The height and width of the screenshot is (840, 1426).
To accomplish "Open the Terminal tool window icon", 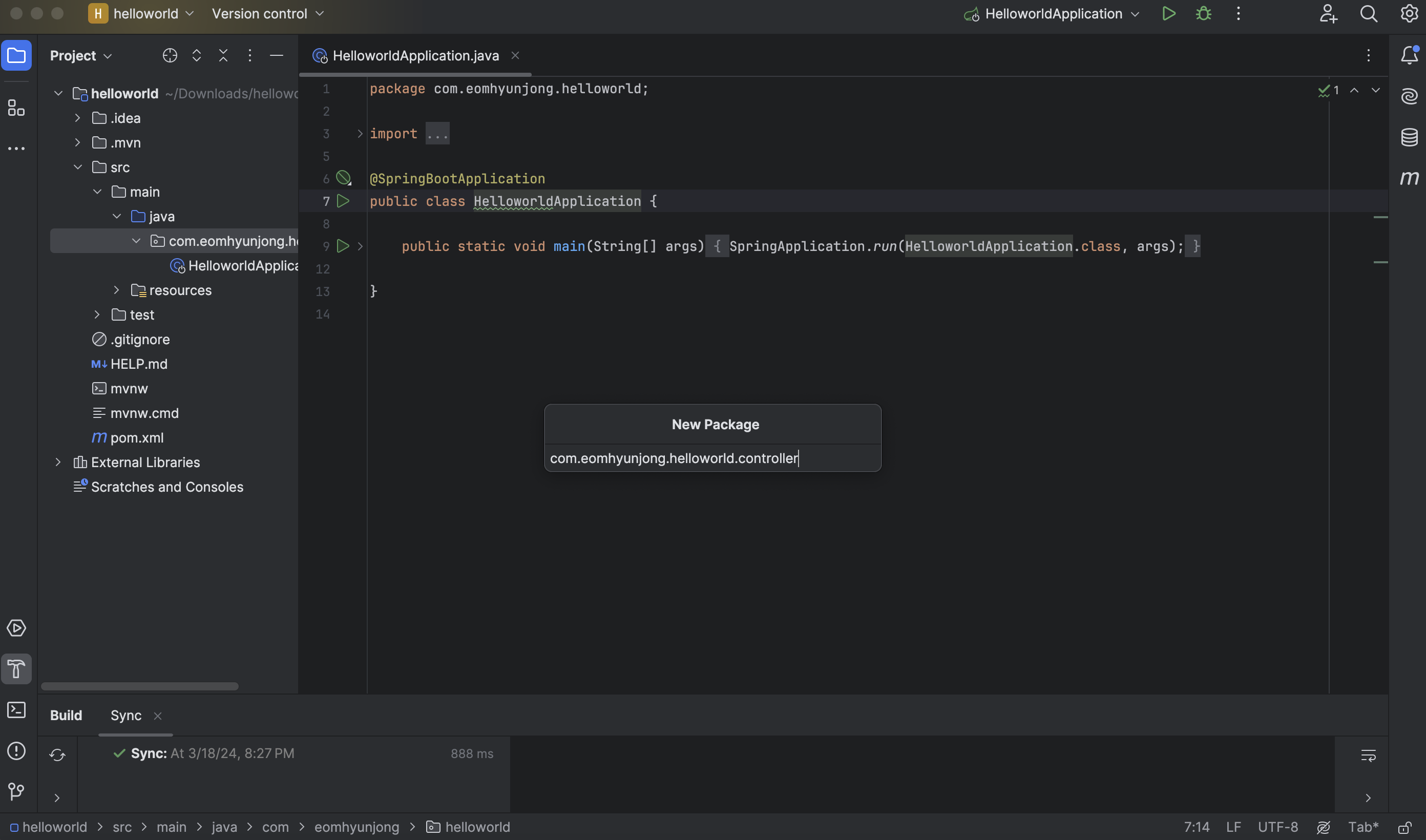I will pos(16,710).
